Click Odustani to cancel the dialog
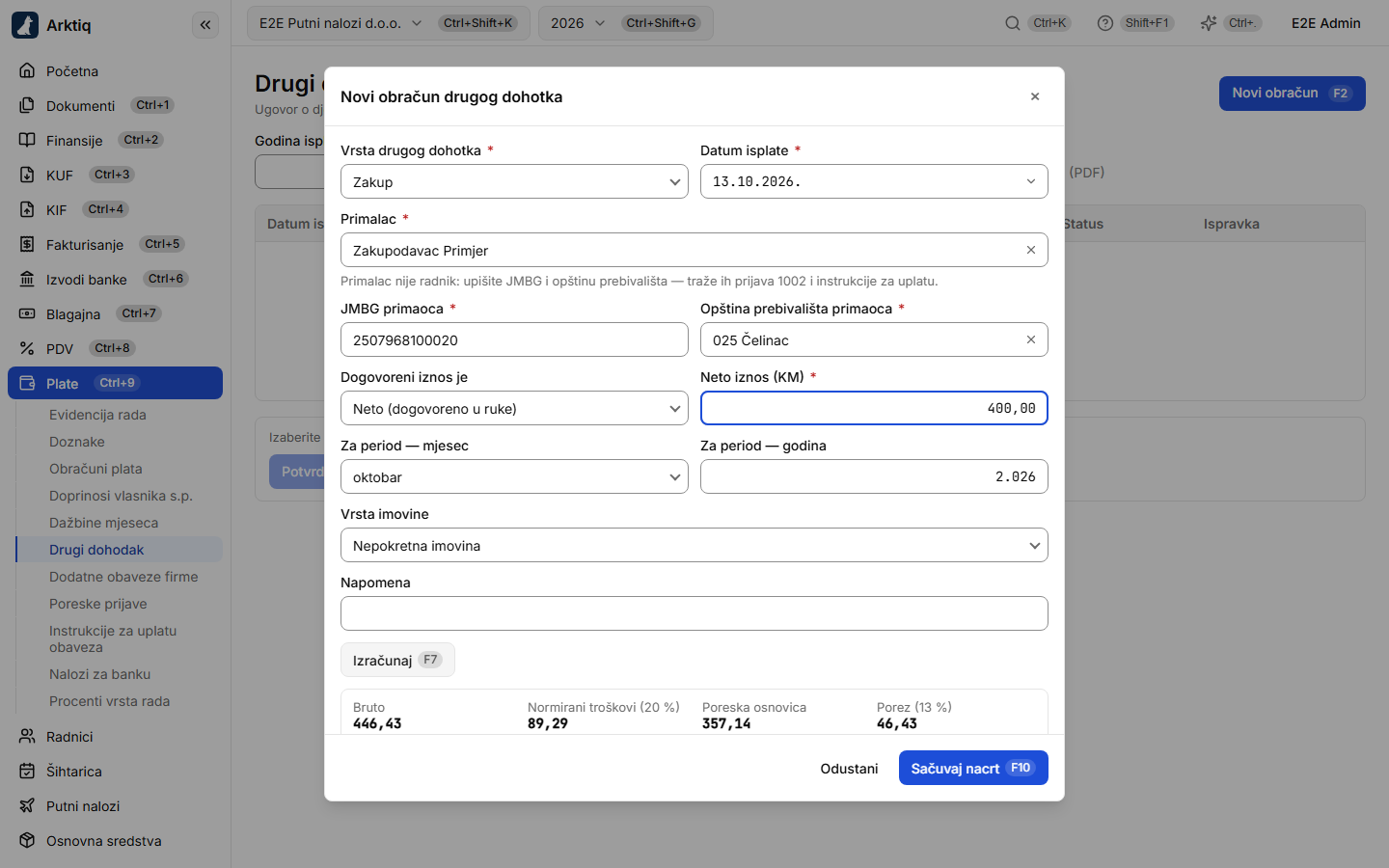Image resolution: width=1389 pixels, height=868 pixels. (849, 768)
